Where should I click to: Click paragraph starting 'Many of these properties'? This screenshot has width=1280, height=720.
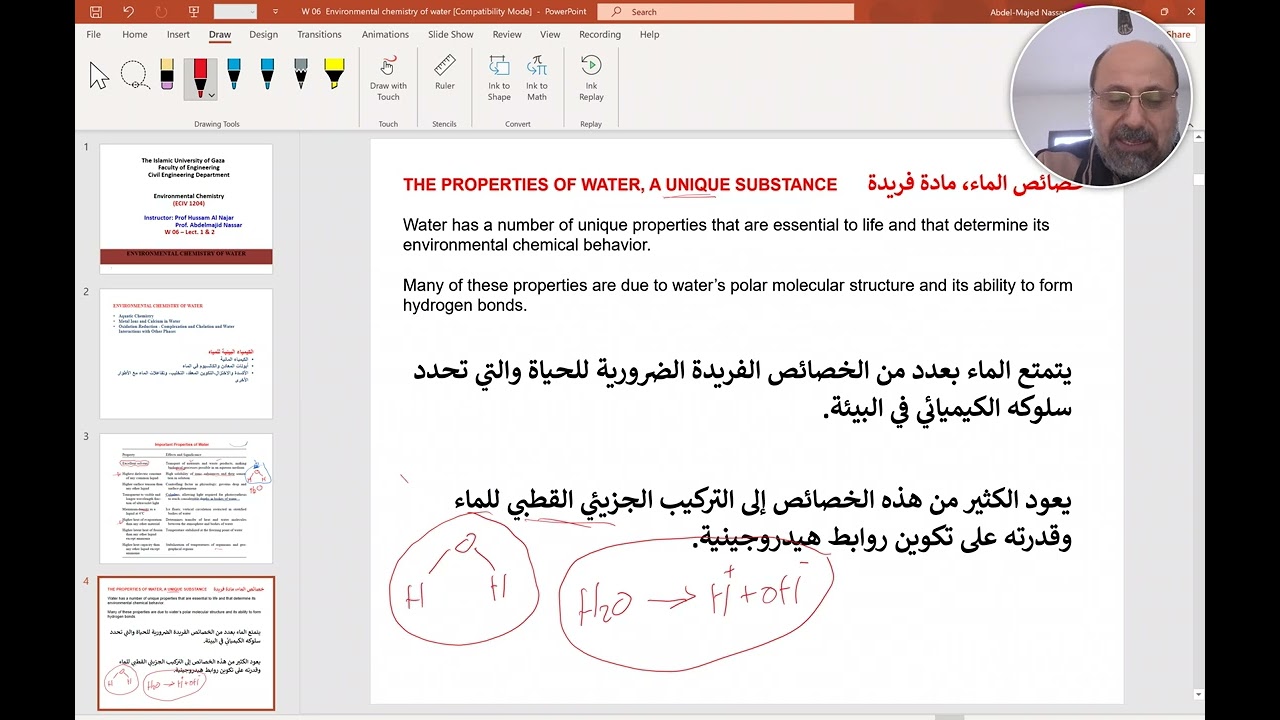(x=738, y=295)
